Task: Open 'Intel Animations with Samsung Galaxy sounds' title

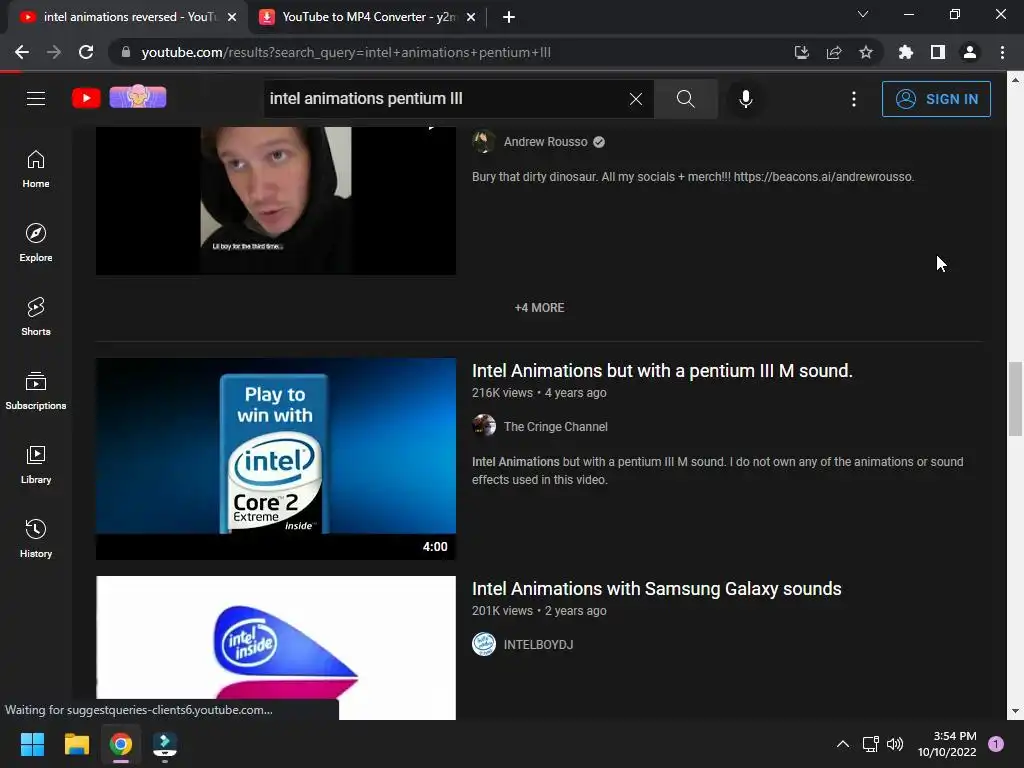Action: pyautogui.click(x=656, y=588)
